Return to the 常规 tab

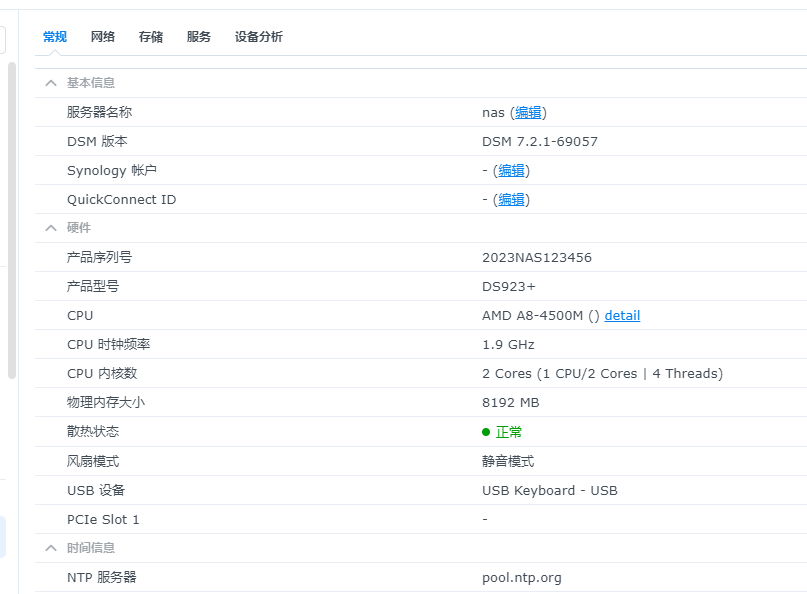tap(54, 36)
